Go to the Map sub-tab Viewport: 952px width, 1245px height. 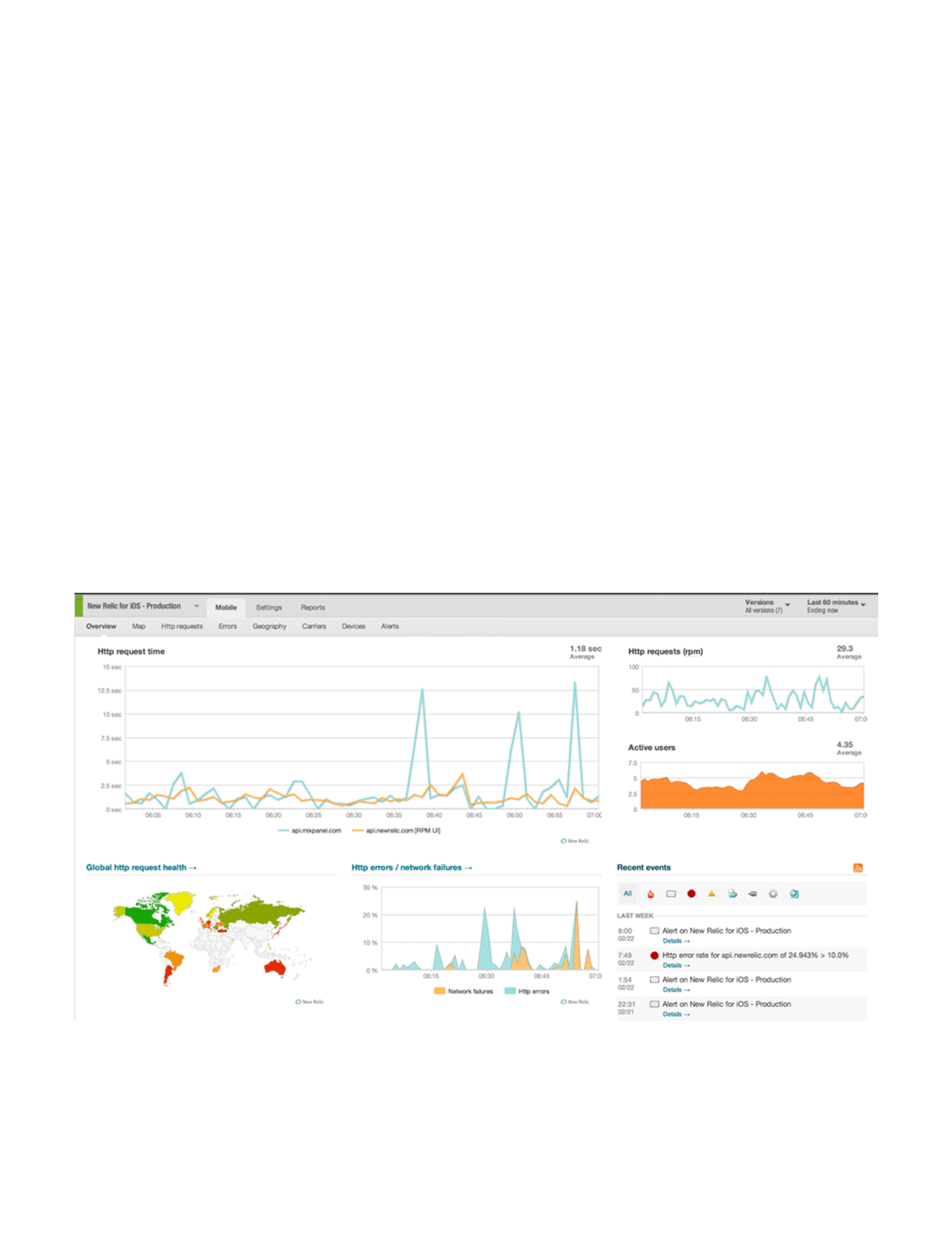point(139,626)
